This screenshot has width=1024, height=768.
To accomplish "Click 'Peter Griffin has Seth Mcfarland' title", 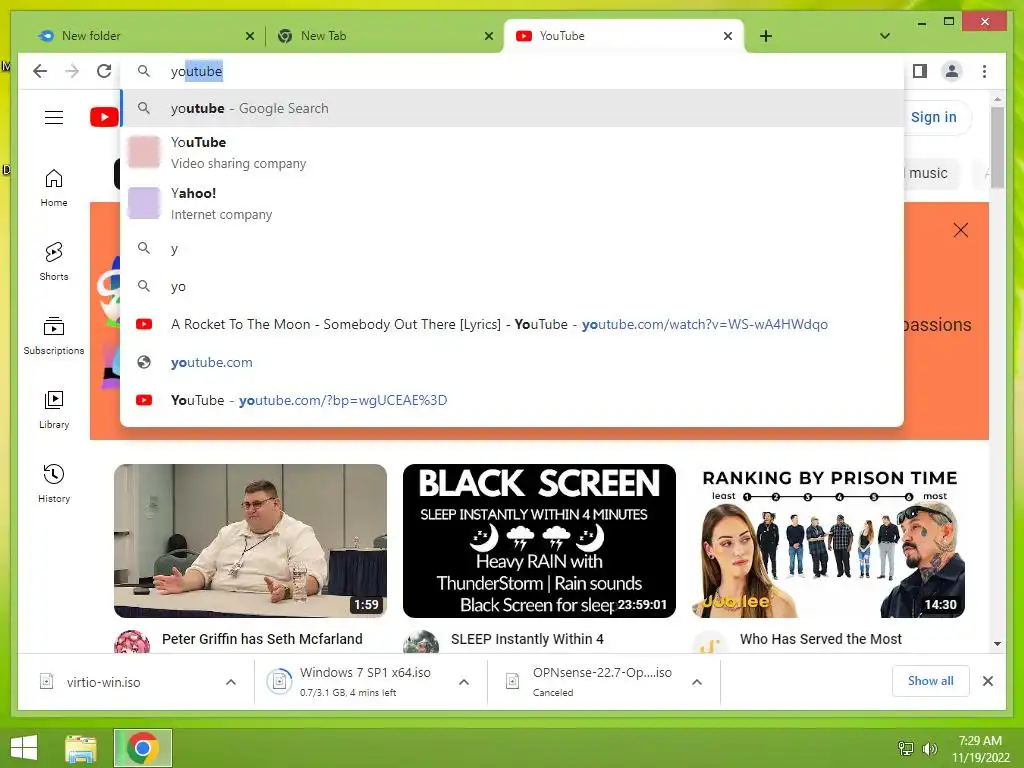I will pyautogui.click(x=262, y=639).
